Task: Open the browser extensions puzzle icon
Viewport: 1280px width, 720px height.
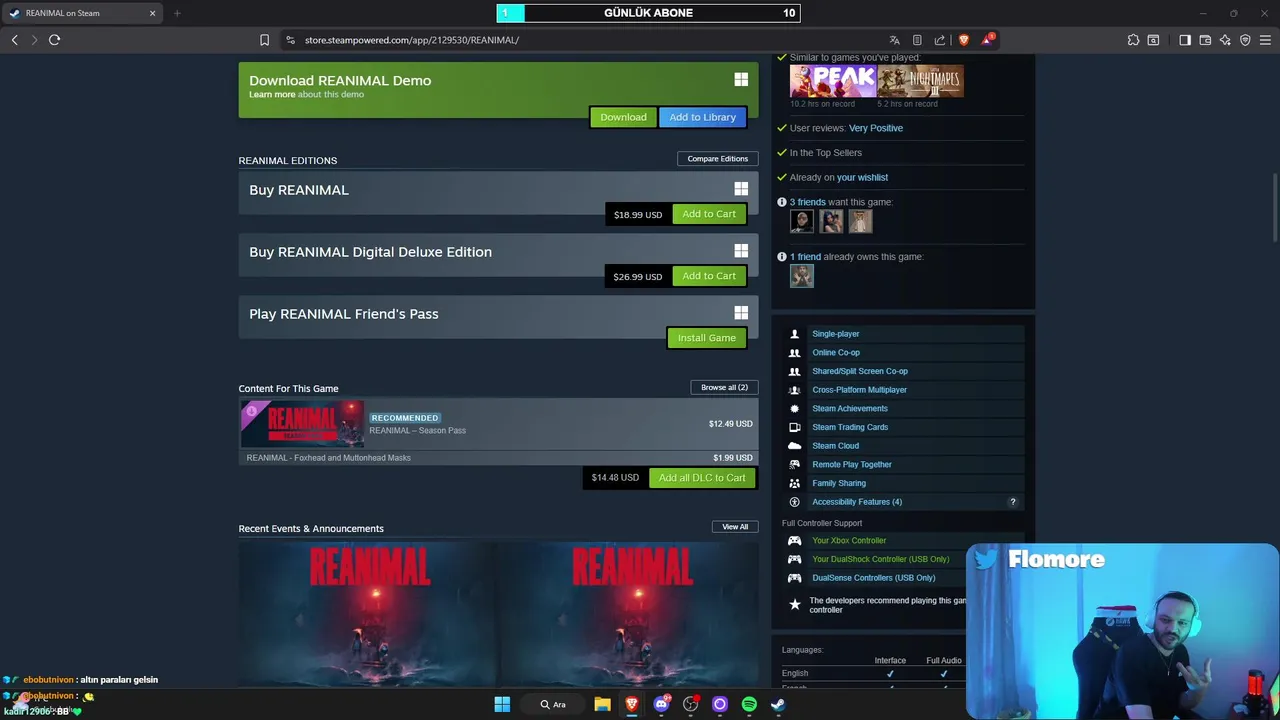Action: point(1133,40)
